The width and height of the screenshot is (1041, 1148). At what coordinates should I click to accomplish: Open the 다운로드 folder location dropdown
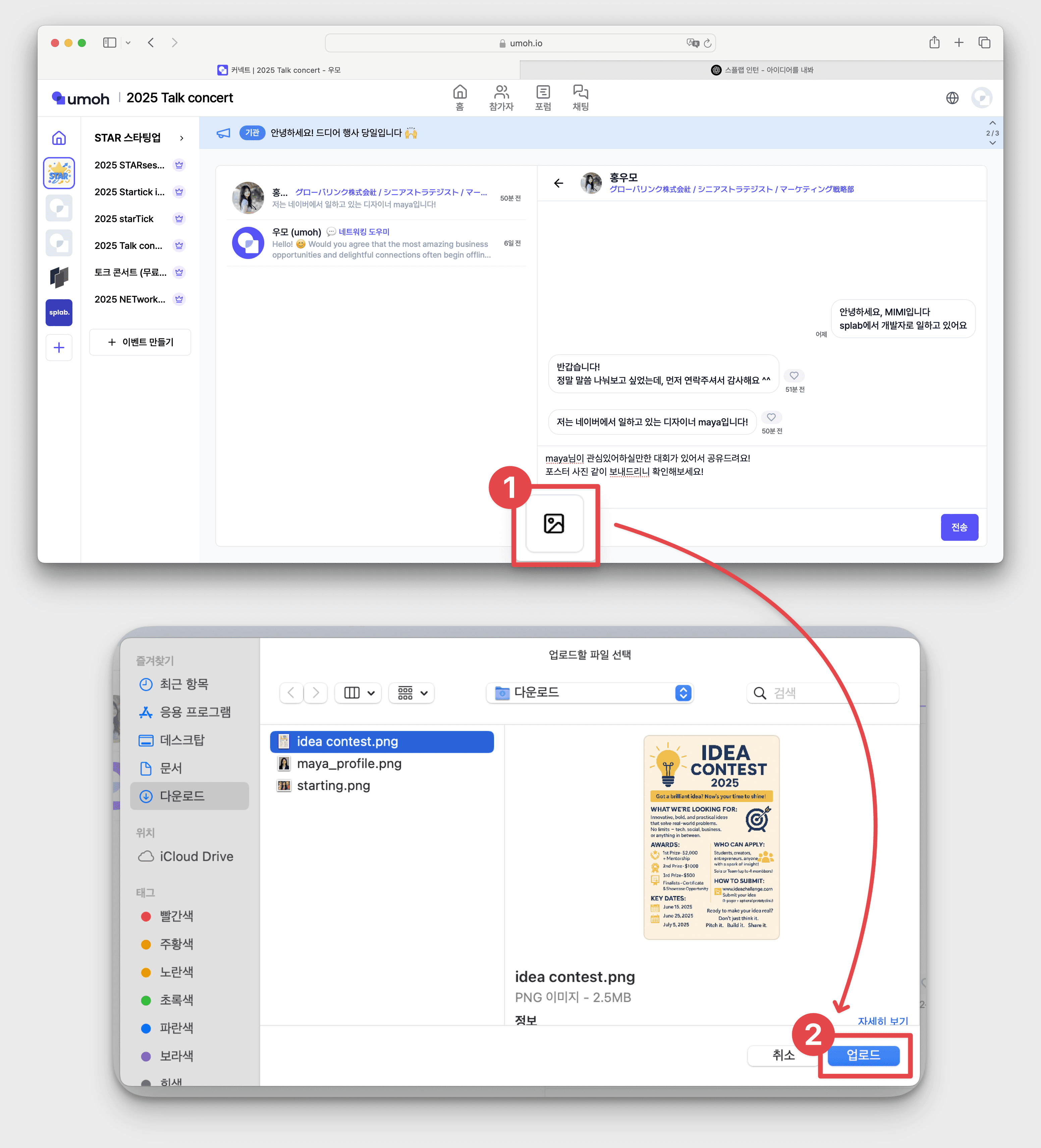[590, 692]
